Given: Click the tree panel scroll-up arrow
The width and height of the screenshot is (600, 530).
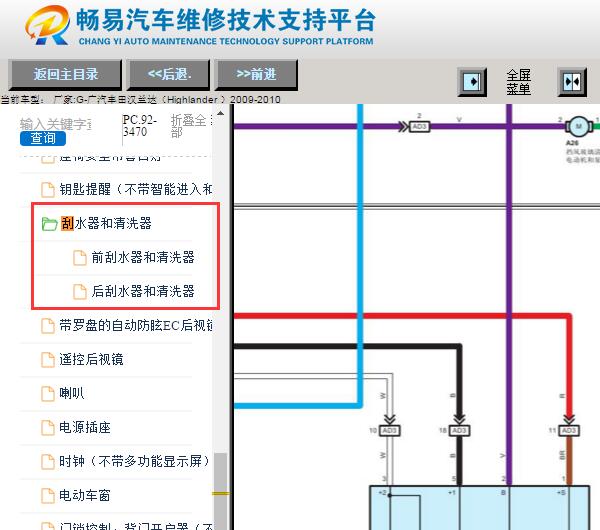Looking at the screenshot, I should tap(220, 113).
